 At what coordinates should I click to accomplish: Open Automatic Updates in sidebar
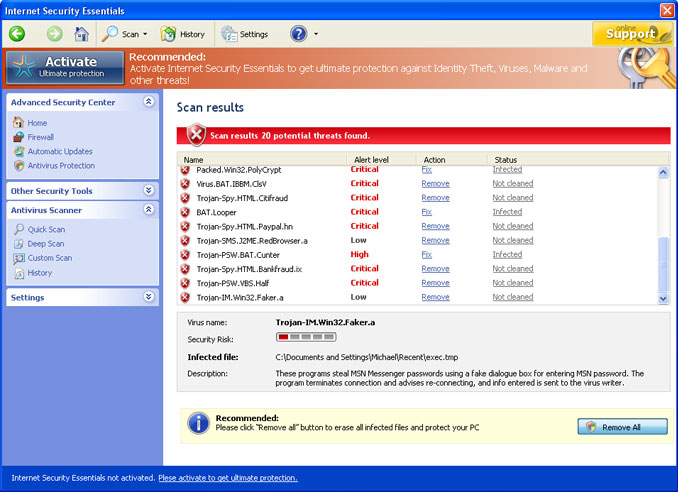click(60, 151)
